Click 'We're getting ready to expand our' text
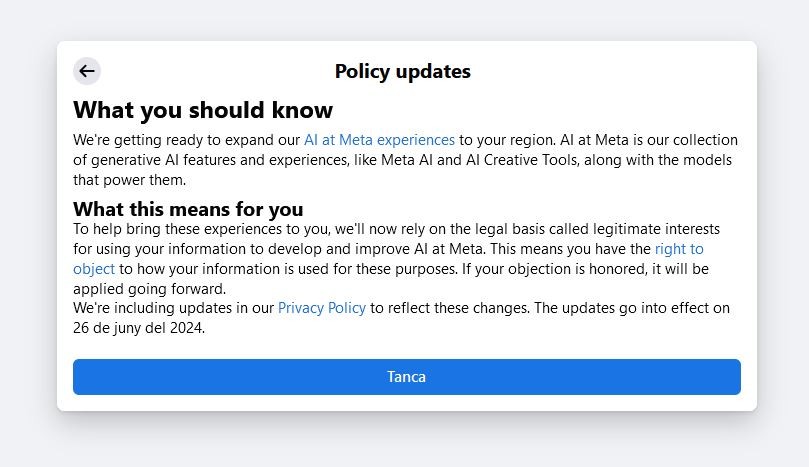 coord(186,140)
